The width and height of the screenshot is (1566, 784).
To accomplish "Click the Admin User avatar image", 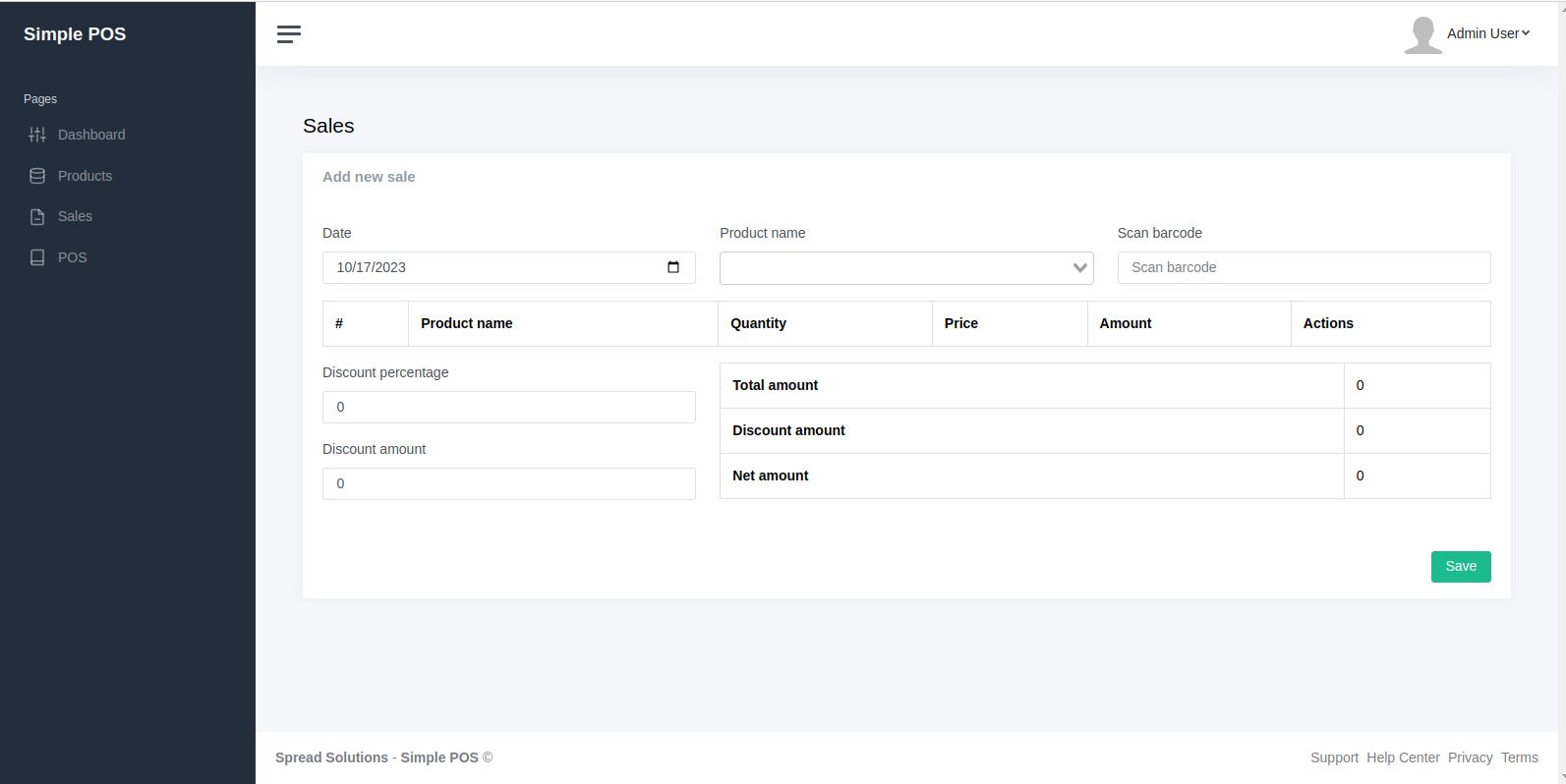I will click(x=1422, y=34).
